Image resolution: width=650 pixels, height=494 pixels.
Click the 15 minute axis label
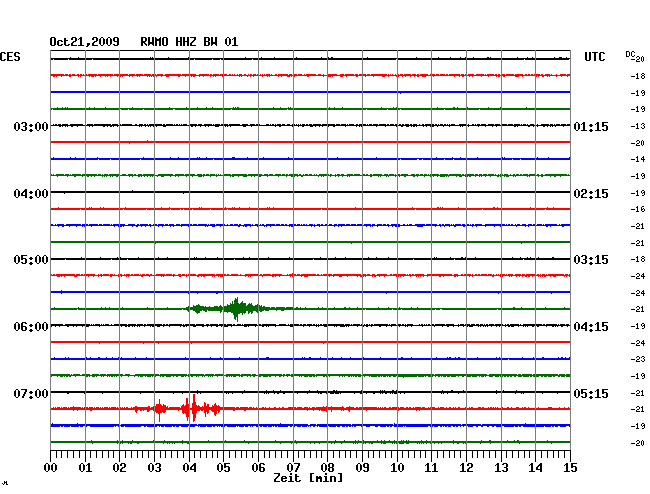[x=570, y=467]
